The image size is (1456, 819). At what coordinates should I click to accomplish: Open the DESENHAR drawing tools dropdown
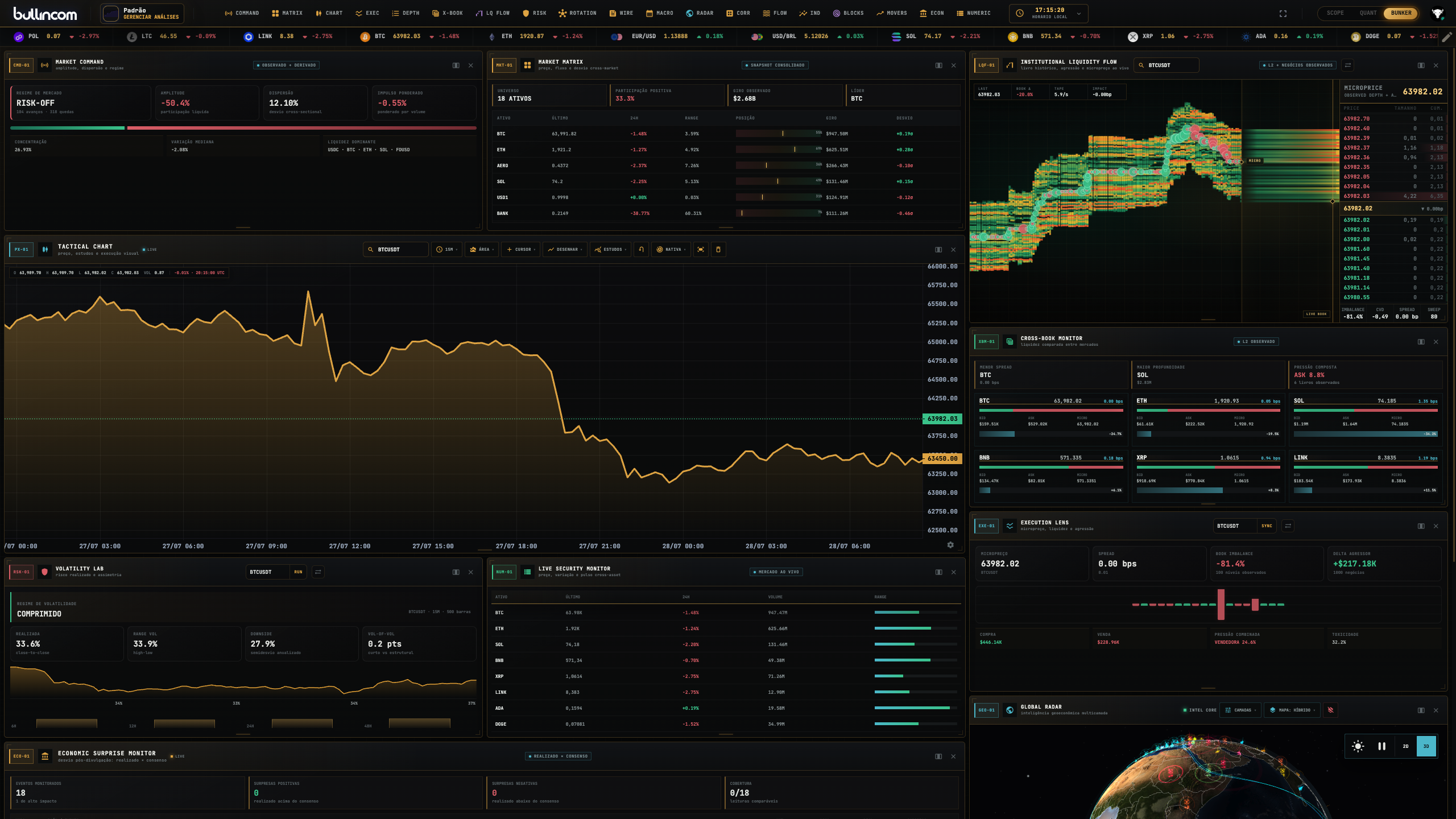pos(565,250)
